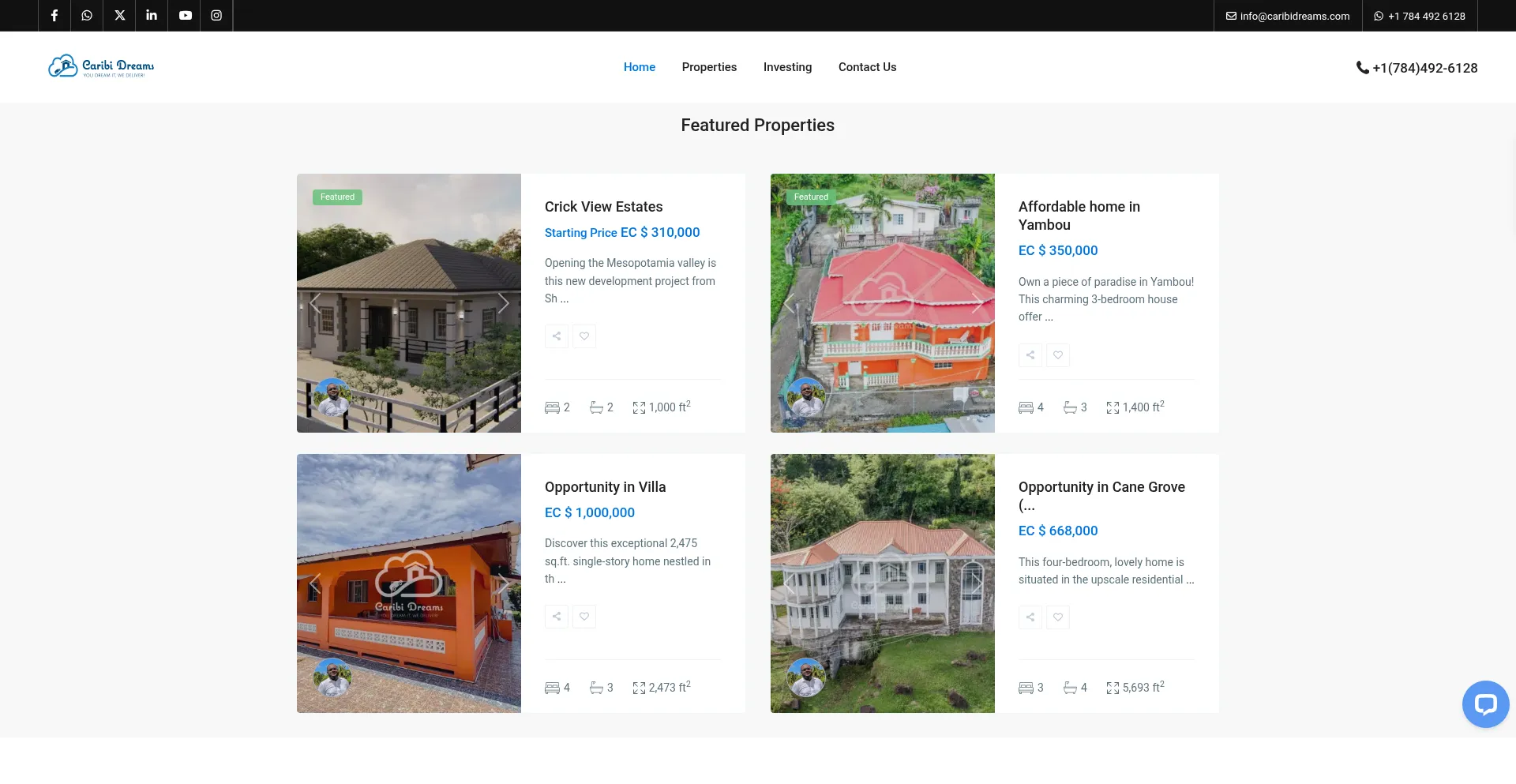1516x784 pixels.
Task: Open the live chat bubble widget
Action: (1485, 703)
